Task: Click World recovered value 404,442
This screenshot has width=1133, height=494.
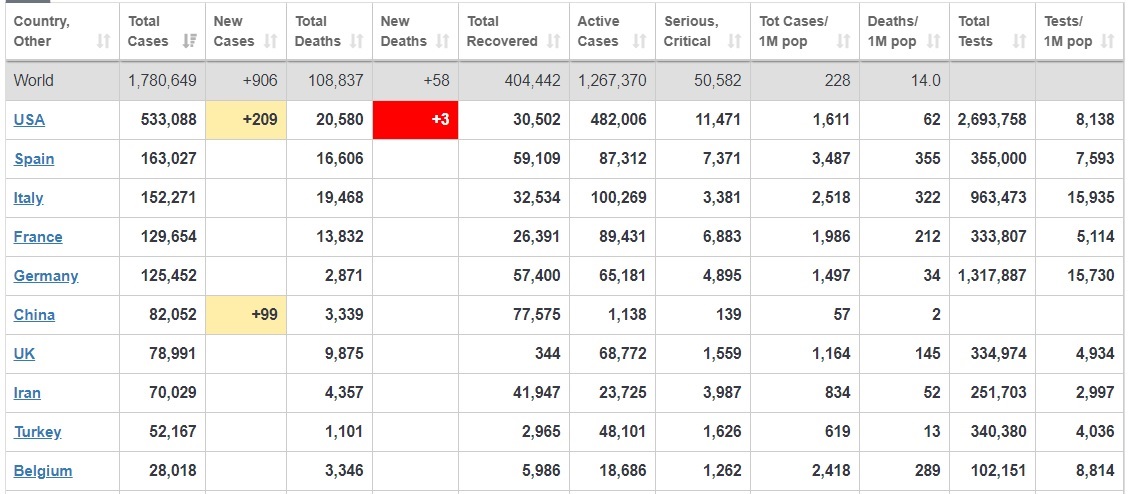Action: pos(533,80)
